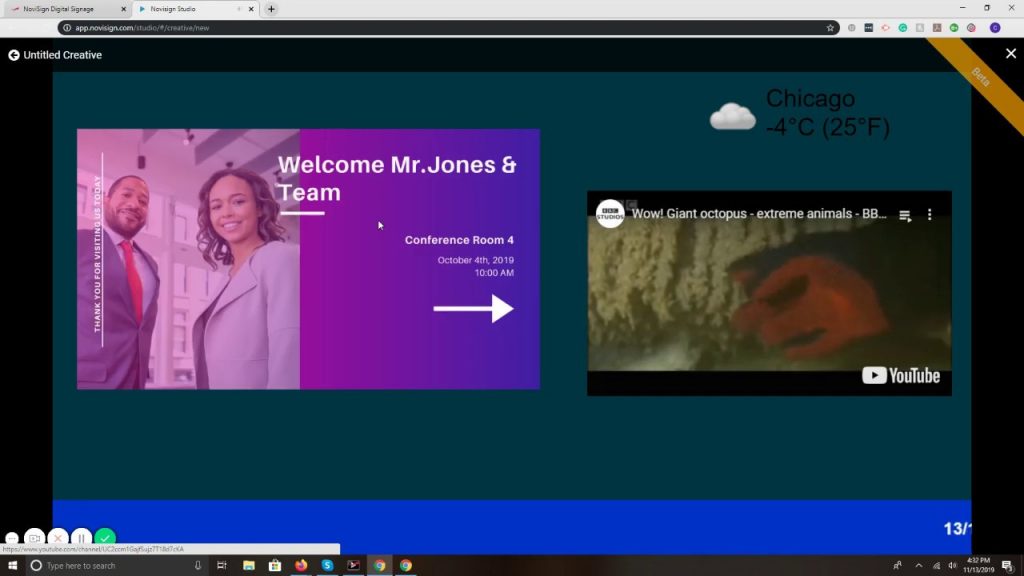The image size is (1024, 576).
Task: Open the YouTube video three-dot menu
Action: [x=929, y=214]
